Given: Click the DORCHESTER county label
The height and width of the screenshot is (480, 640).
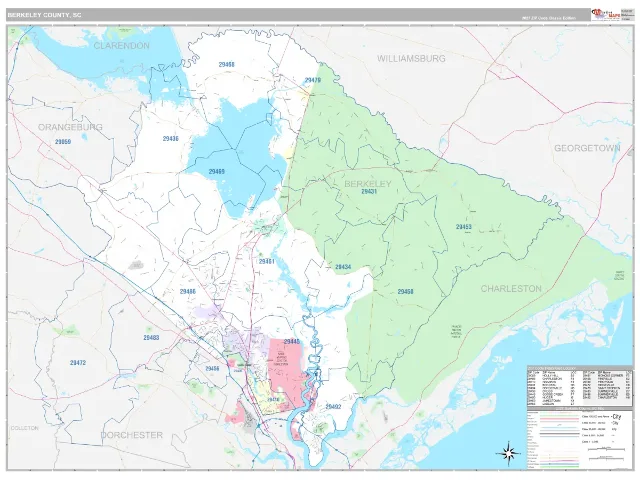Looking at the screenshot, I should [x=131, y=435].
